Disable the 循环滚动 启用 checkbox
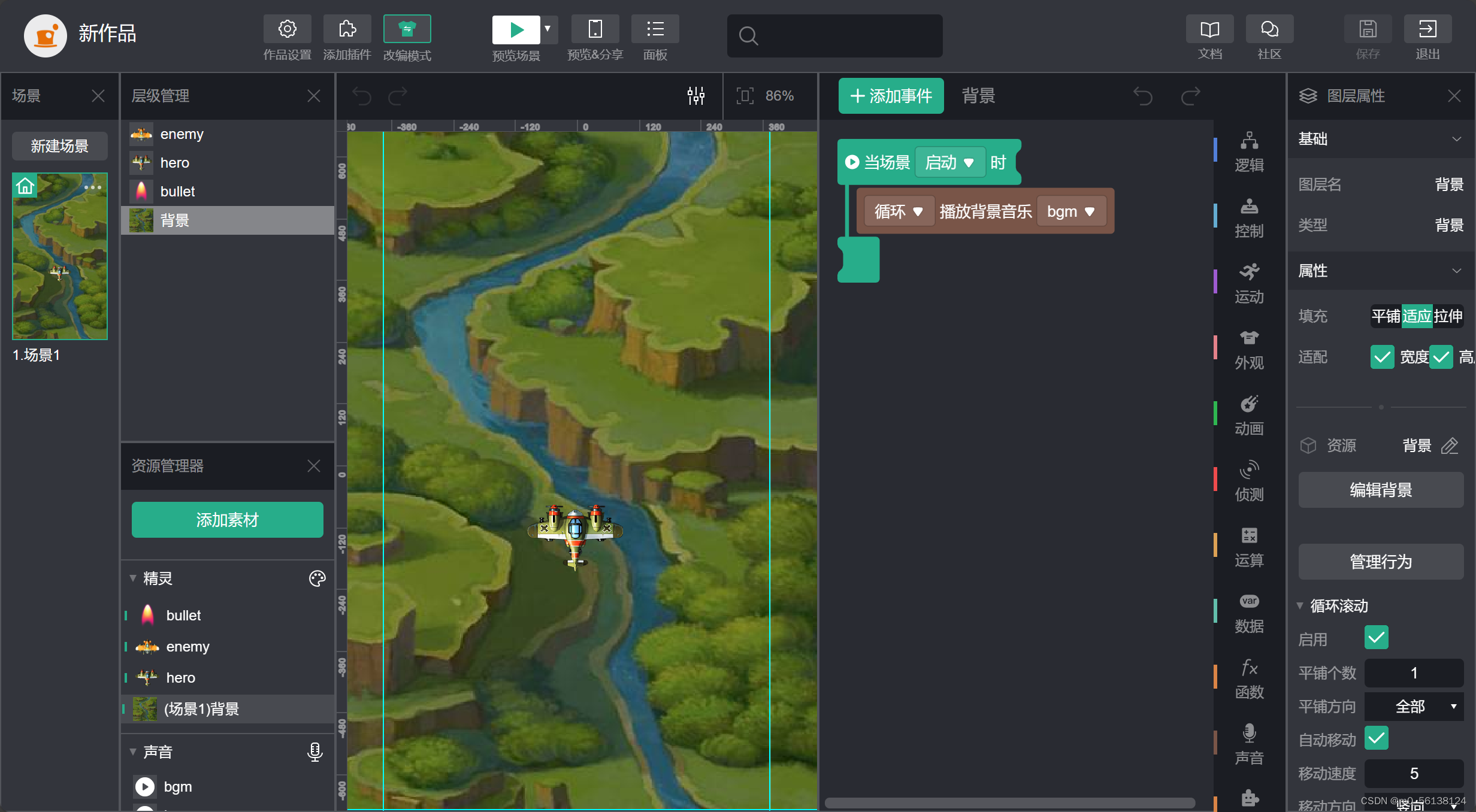This screenshot has height=812, width=1476. [1376, 638]
